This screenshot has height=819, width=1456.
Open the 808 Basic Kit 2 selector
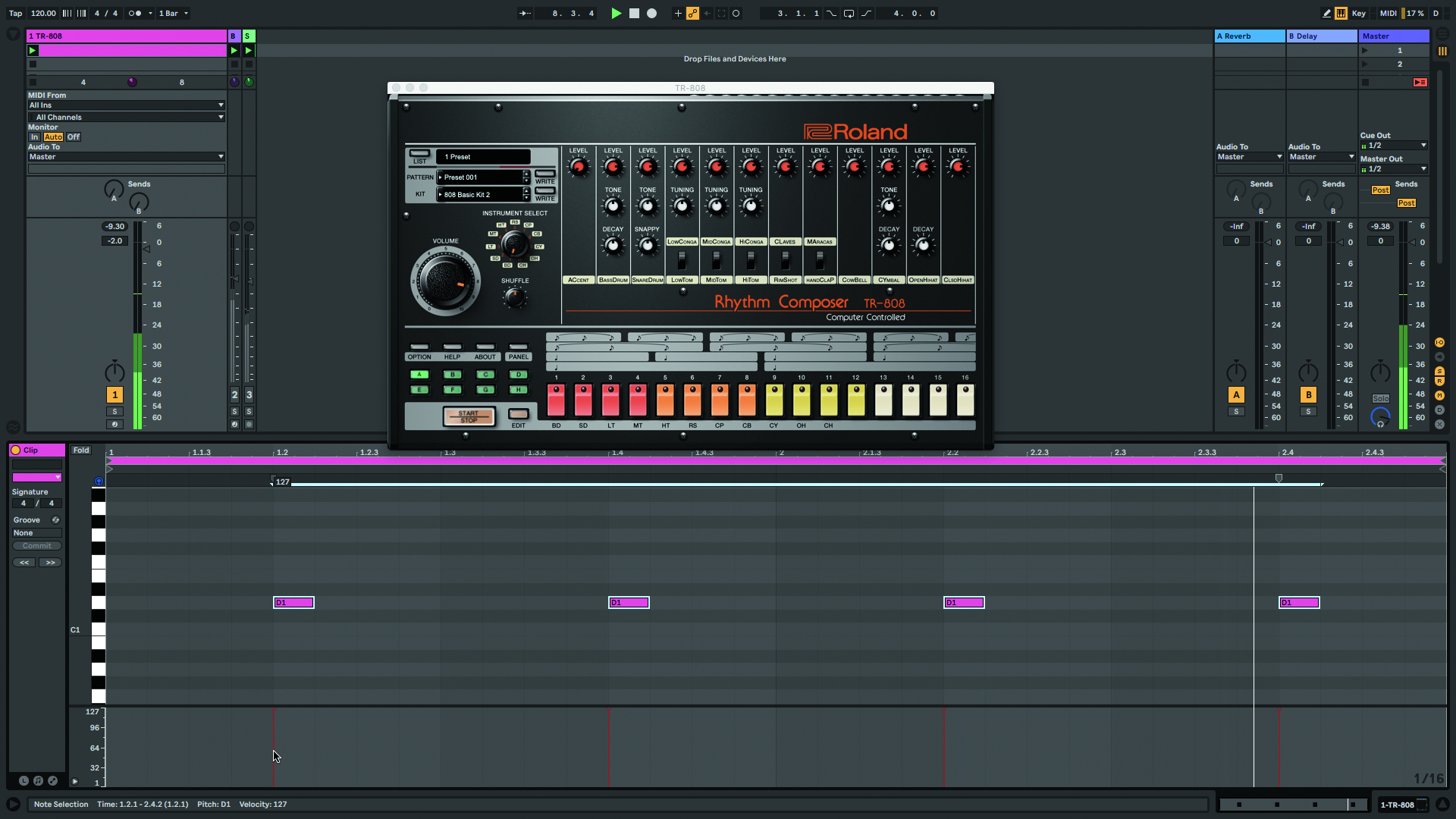coord(482,195)
